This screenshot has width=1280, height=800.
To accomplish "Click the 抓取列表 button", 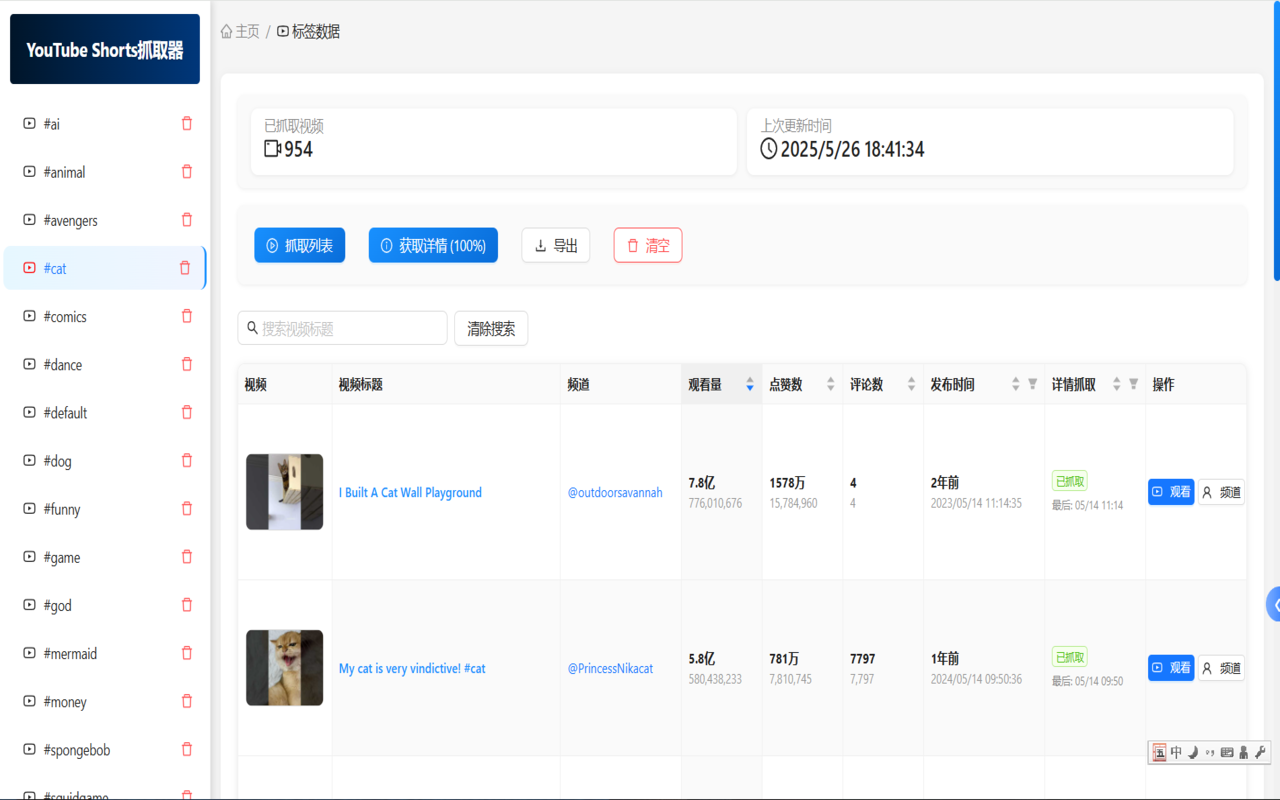I will point(299,245).
